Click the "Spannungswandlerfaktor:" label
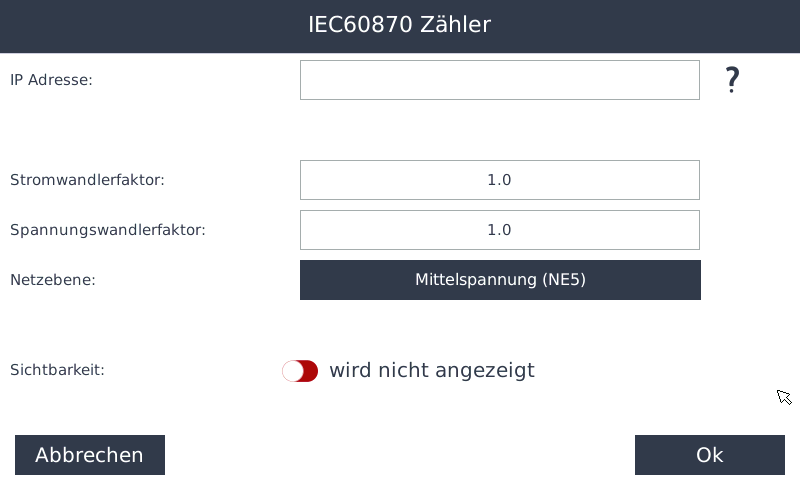 tap(107, 230)
